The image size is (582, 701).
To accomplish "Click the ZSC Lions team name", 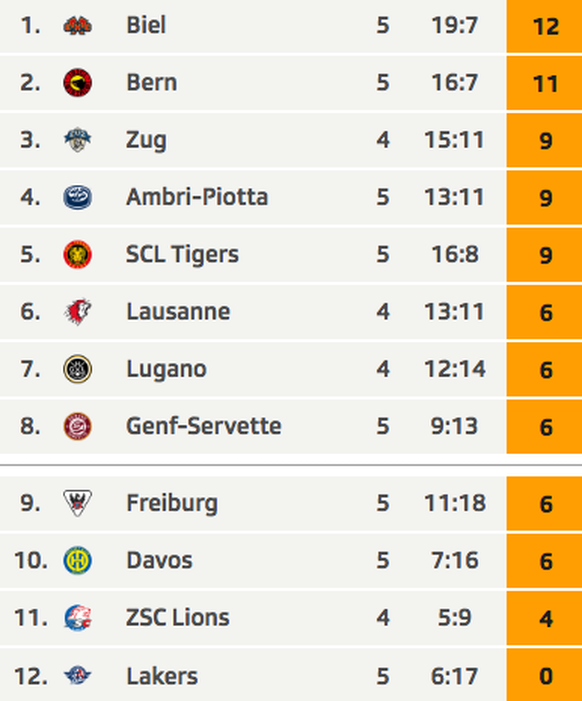I will pos(178,617).
